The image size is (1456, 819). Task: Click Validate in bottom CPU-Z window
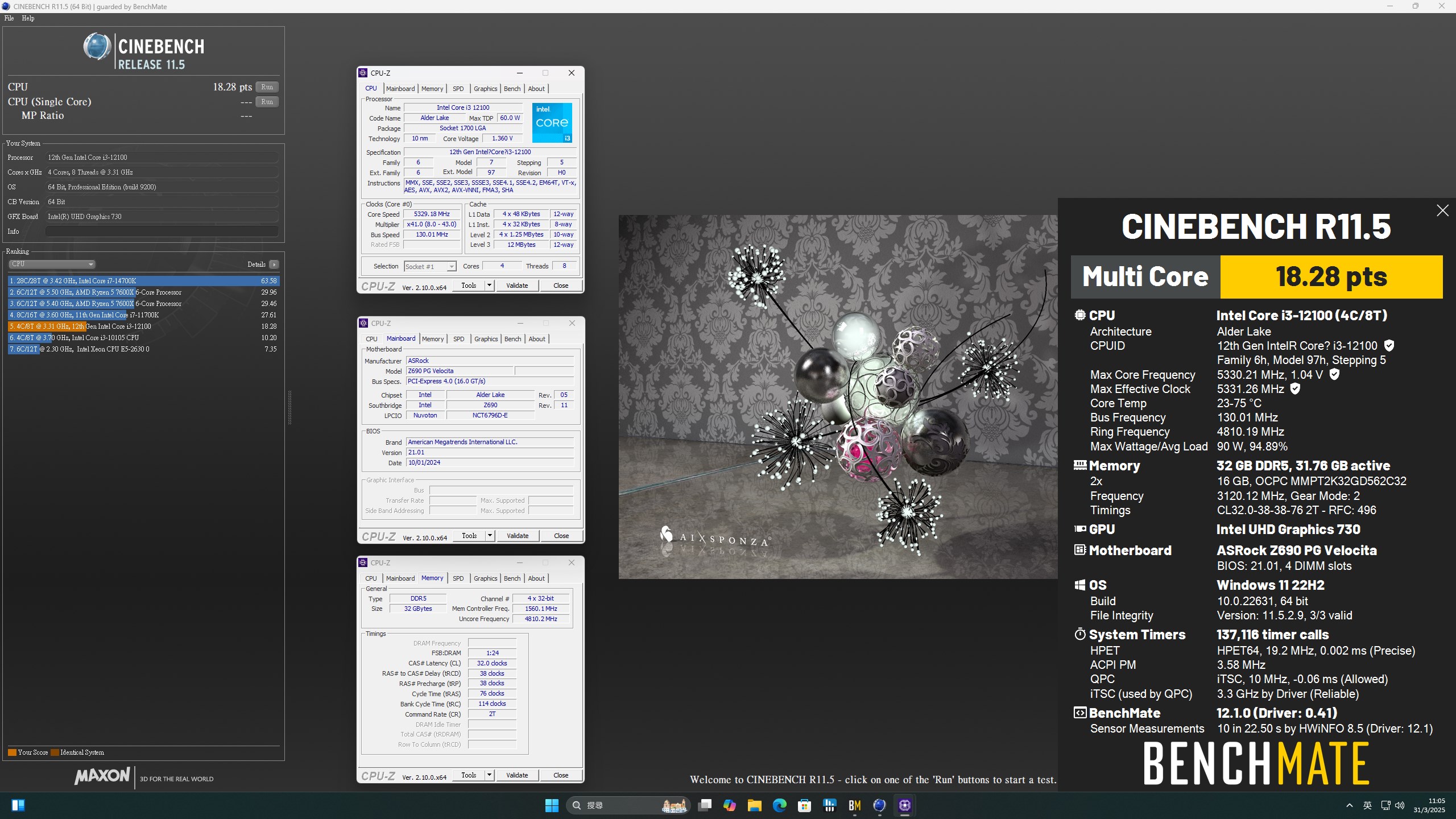517,775
